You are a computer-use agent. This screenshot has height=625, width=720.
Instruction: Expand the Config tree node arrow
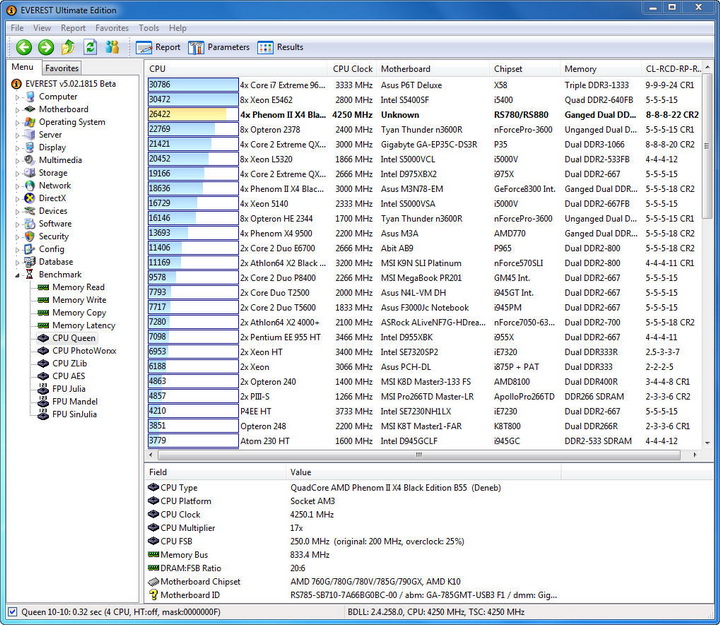(17, 250)
